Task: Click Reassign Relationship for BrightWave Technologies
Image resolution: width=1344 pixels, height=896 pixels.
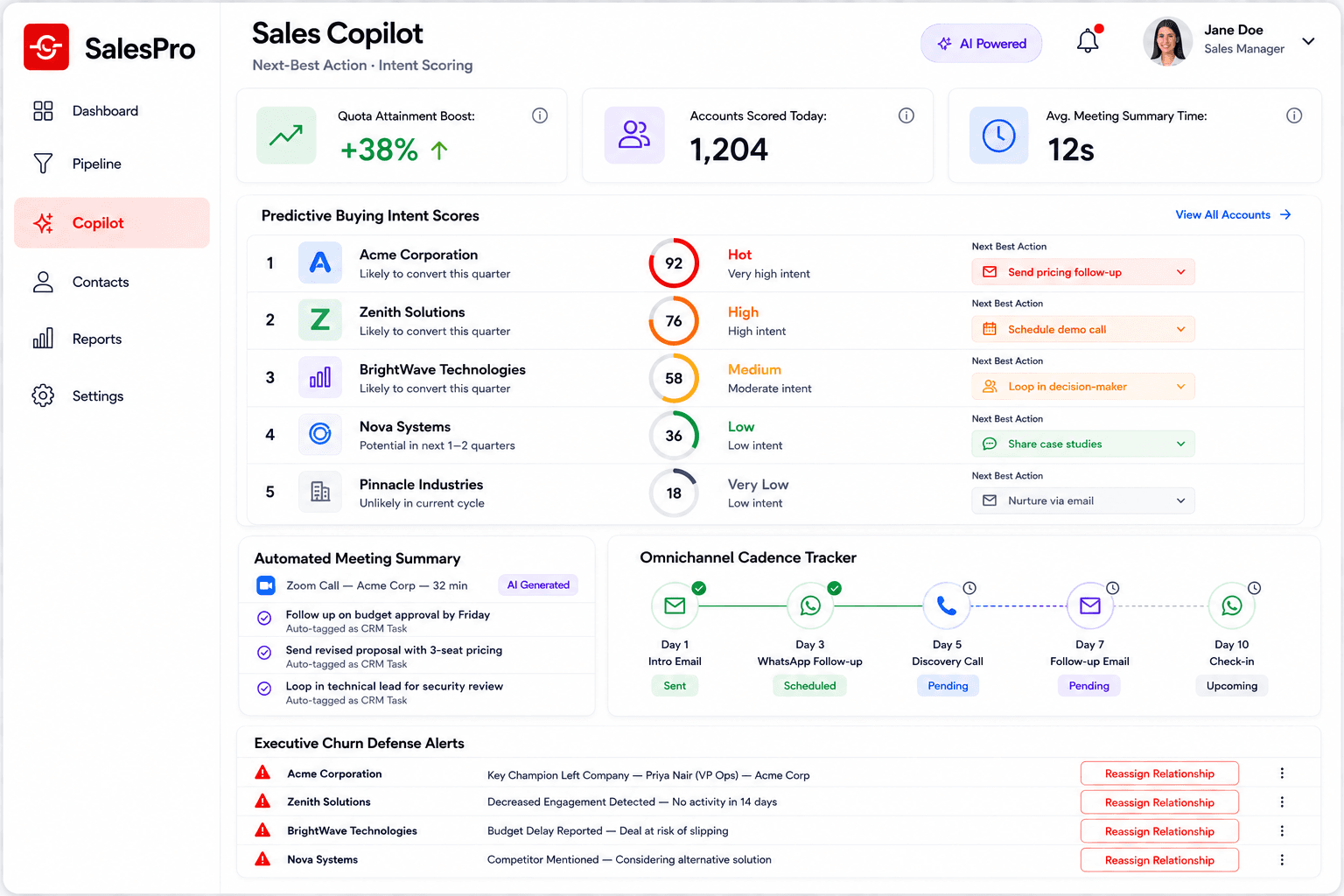Action: click(1159, 831)
